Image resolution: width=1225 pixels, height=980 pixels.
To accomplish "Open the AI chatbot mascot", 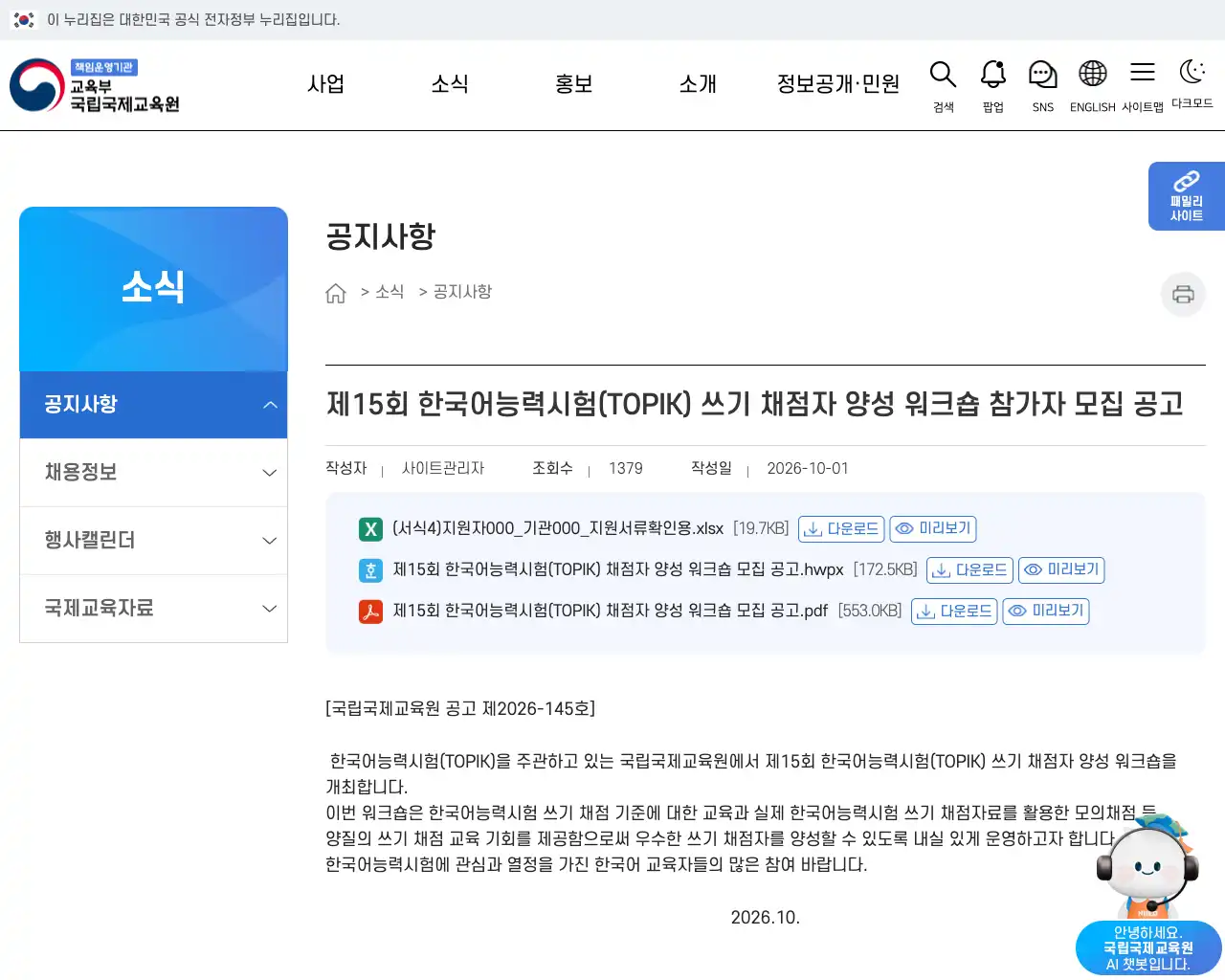I will click(1148, 864).
